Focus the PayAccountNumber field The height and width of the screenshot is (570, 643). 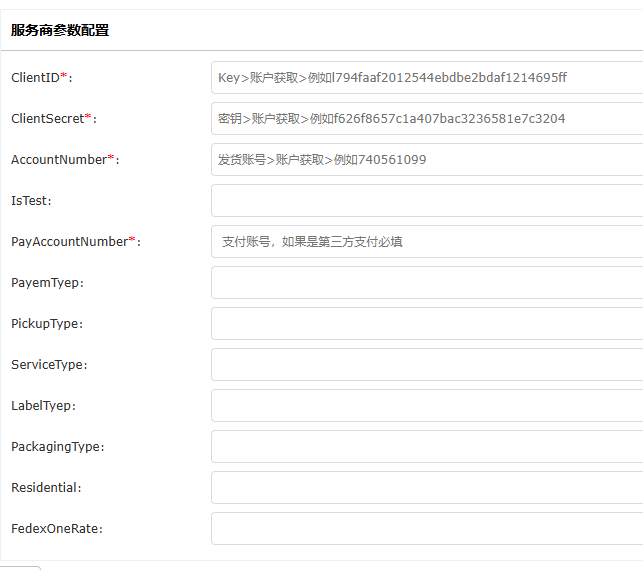pos(426,242)
